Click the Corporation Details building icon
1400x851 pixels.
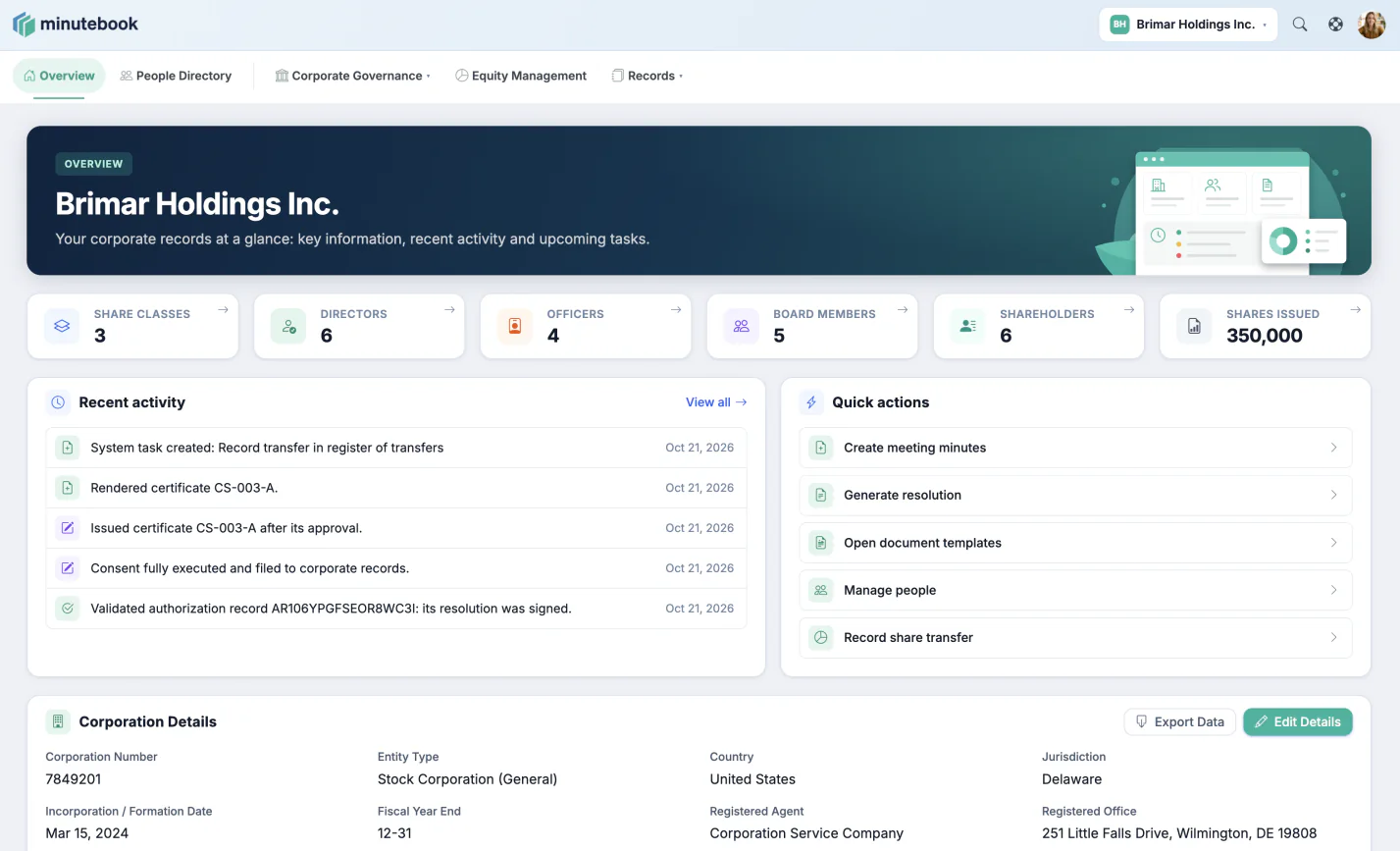click(58, 721)
